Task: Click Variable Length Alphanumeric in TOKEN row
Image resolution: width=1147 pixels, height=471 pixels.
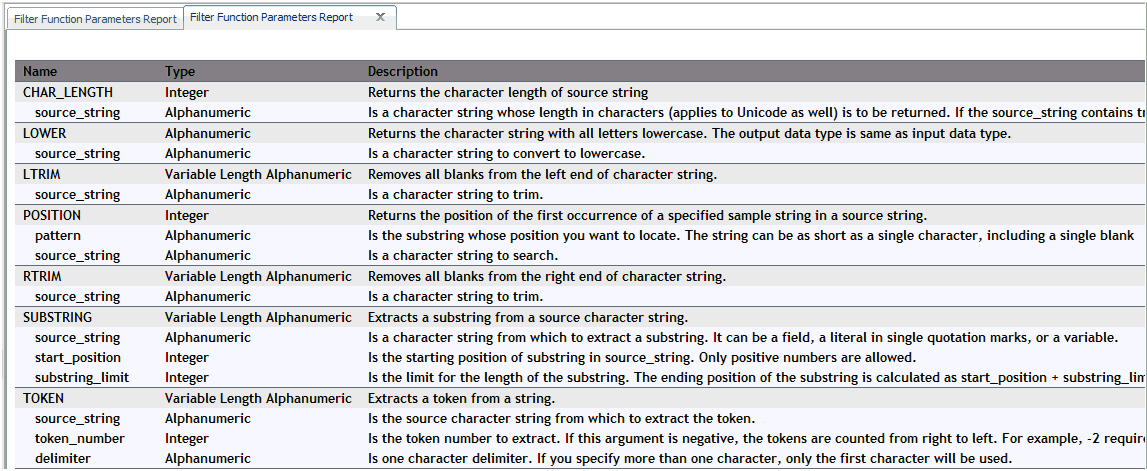Action: pos(258,399)
